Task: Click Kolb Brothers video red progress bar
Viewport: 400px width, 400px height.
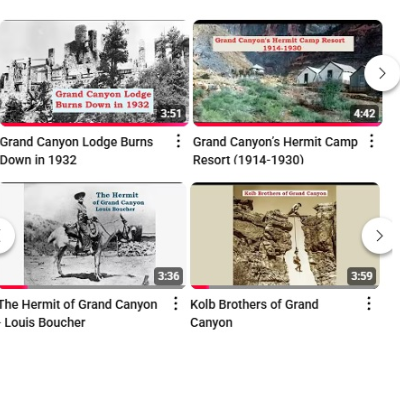Action: click(x=200, y=287)
